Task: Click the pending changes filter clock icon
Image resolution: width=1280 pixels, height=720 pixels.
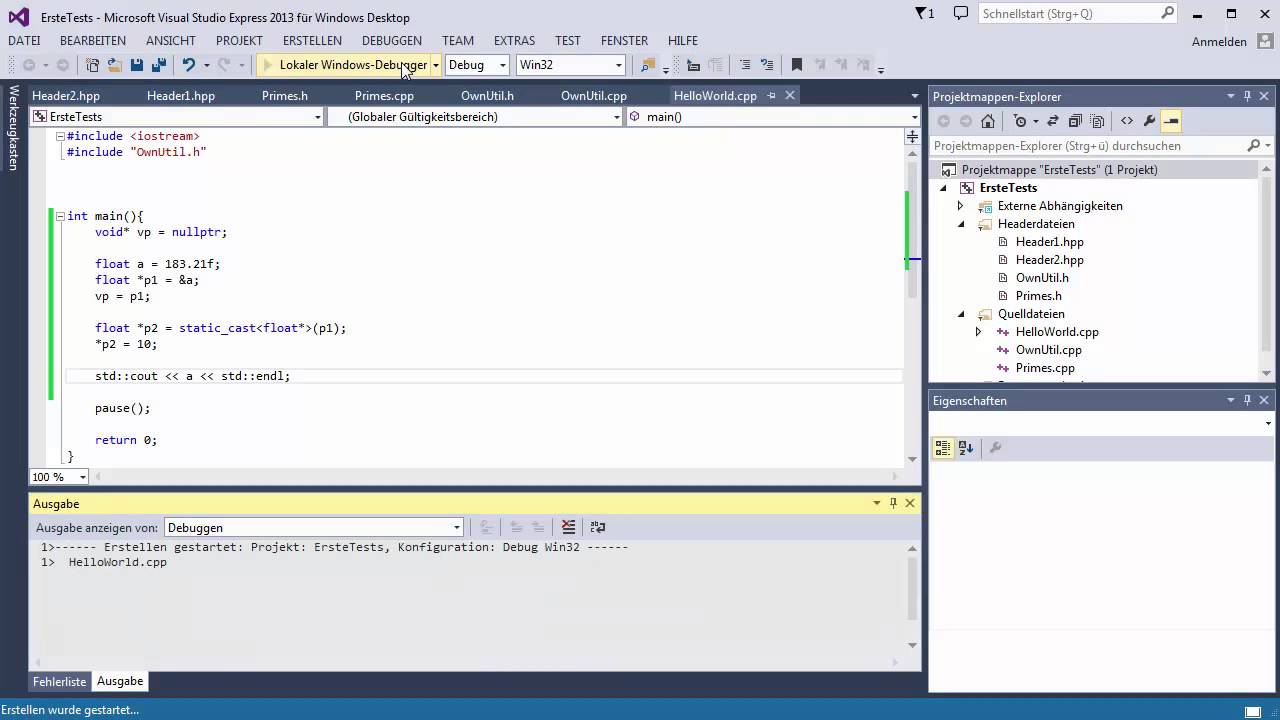Action: [1019, 121]
